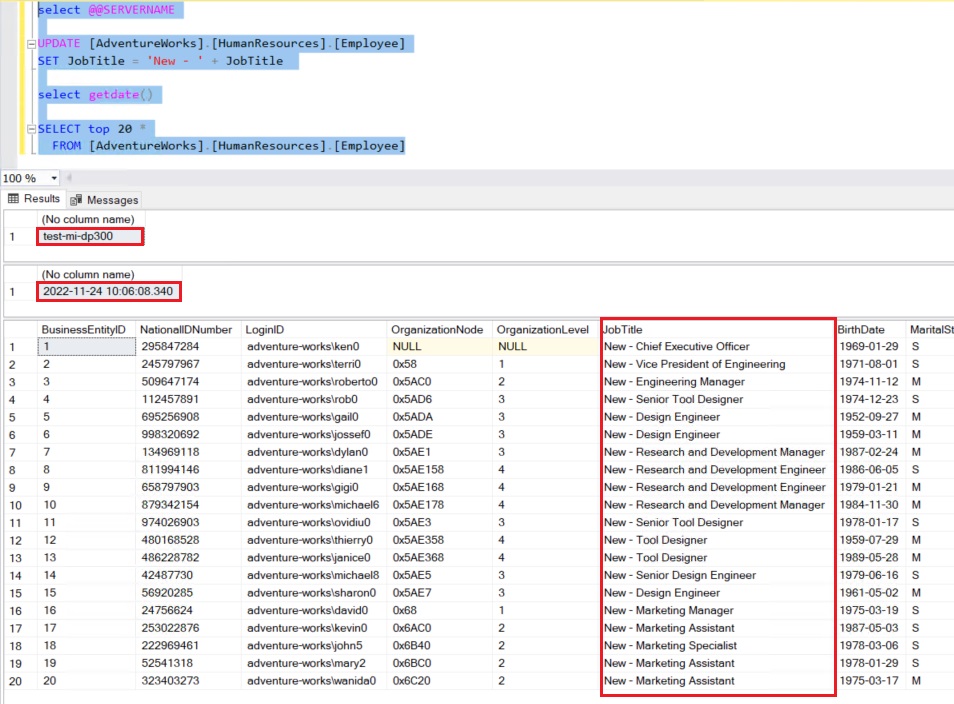The image size is (954, 704).
Task: Select the 1975-03-17 BirthDate cell
Action: click(869, 681)
